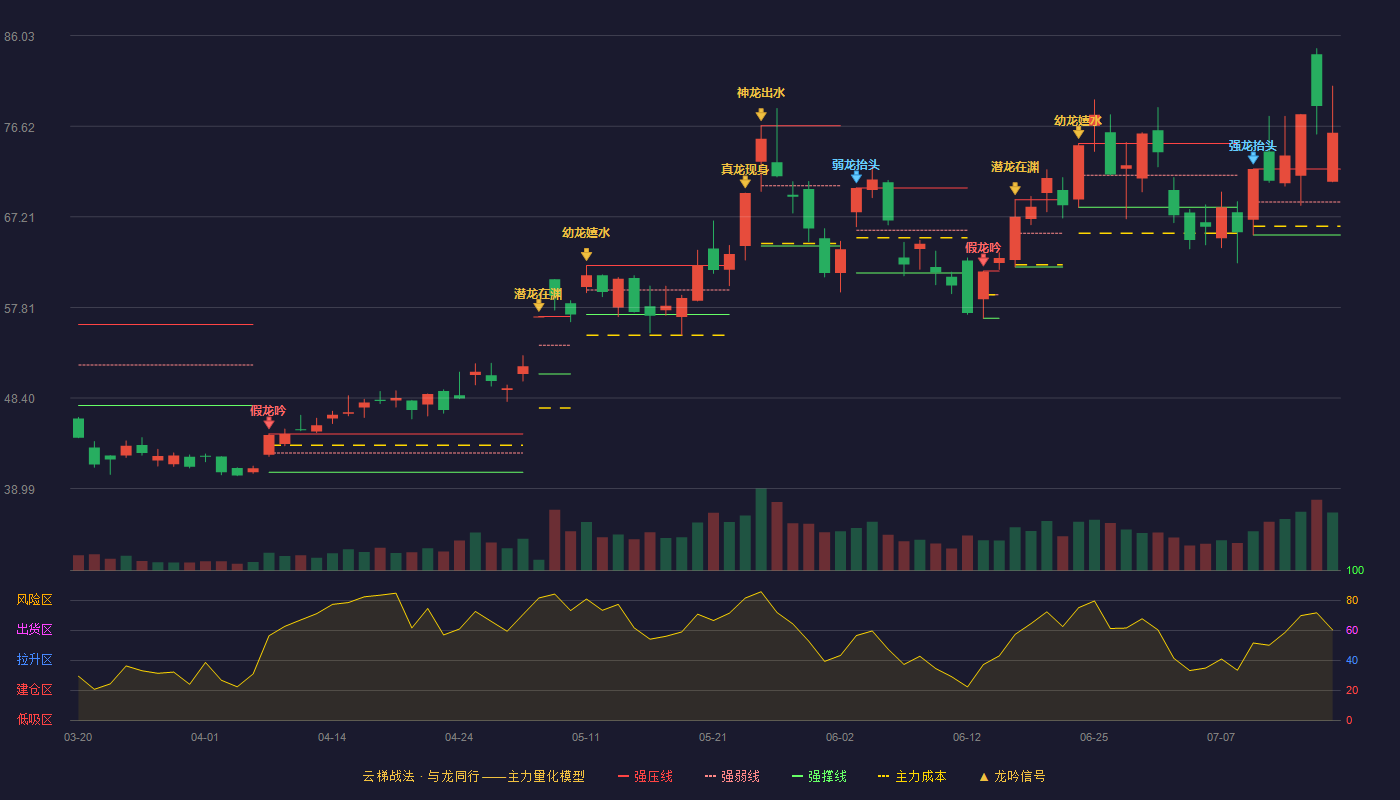Click the white horizontal line near 48.40
The image size is (1400, 800).
click(165, 405)
